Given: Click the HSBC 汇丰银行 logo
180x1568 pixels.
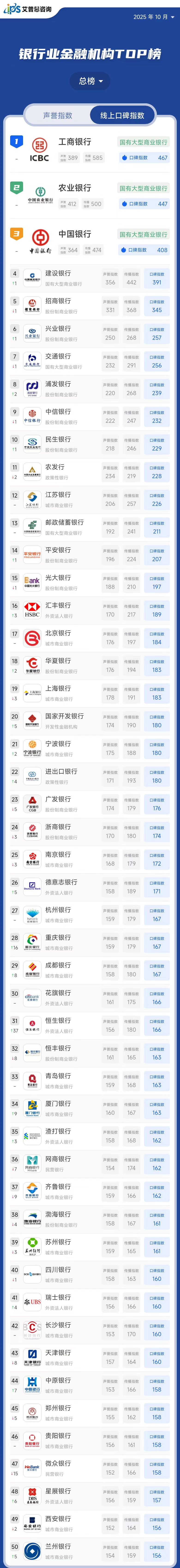Looking at the screenshot, I should coord(32,610).
